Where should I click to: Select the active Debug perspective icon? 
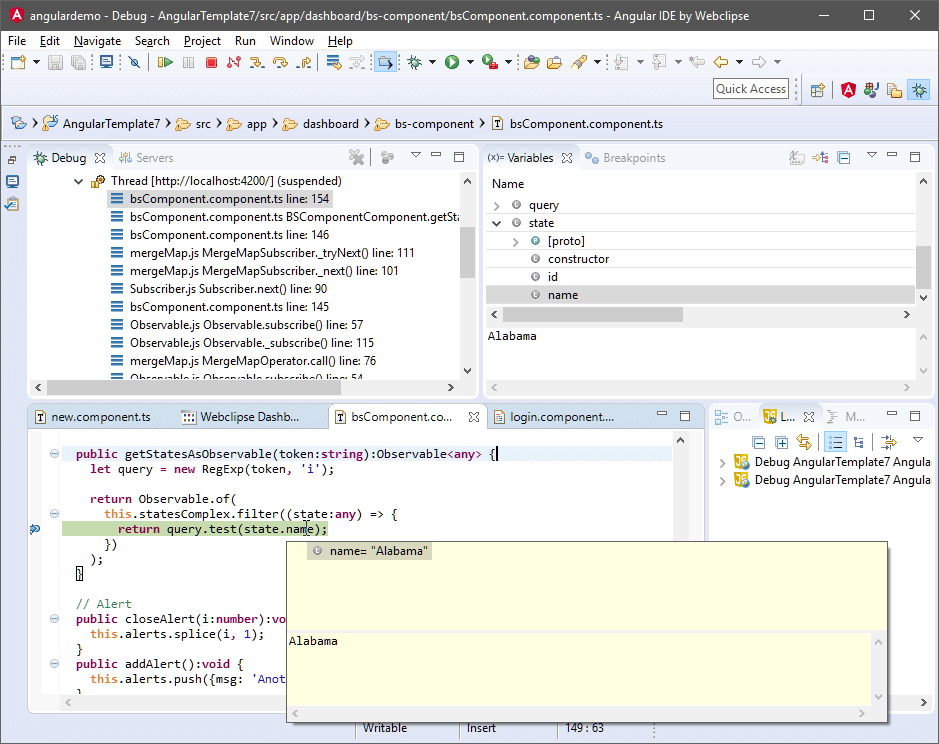pos(919,90)
